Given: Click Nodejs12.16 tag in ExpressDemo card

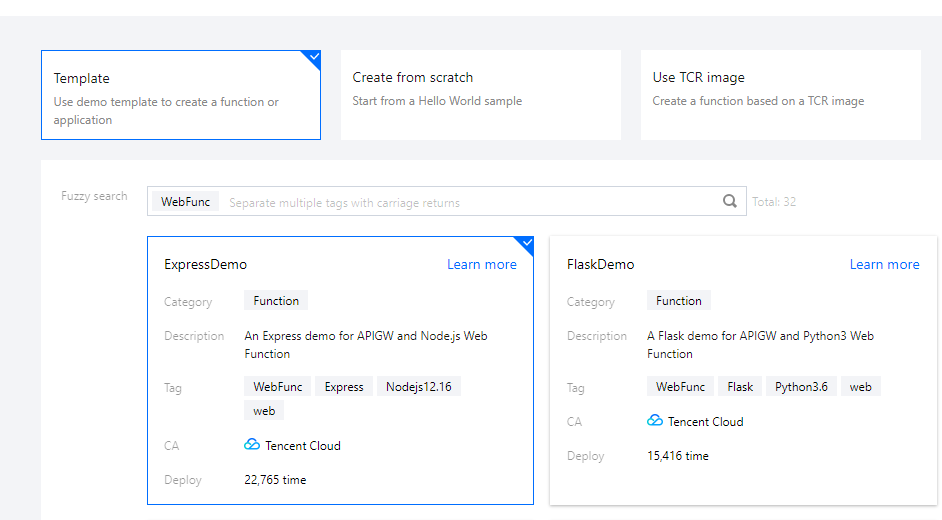Looking at the screenshot, I should pyautogui.click(x=418, y=387).
